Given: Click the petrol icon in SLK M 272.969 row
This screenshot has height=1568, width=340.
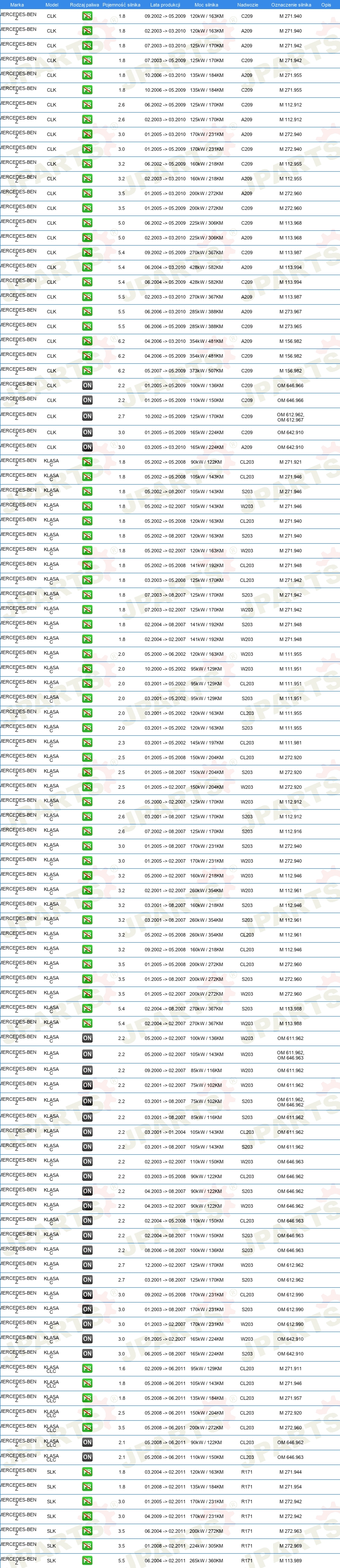Looking at the screenshot, I should (x=87, y=1546).
